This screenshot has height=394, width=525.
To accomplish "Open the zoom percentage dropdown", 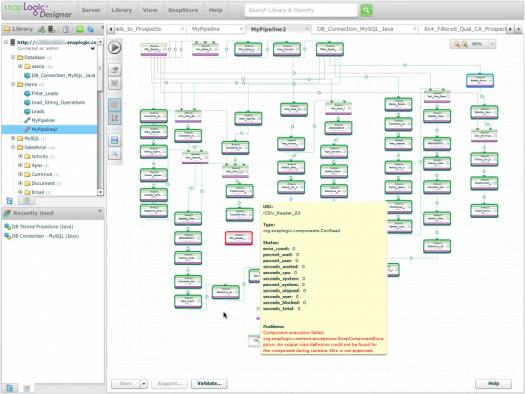I will point(492,44).
